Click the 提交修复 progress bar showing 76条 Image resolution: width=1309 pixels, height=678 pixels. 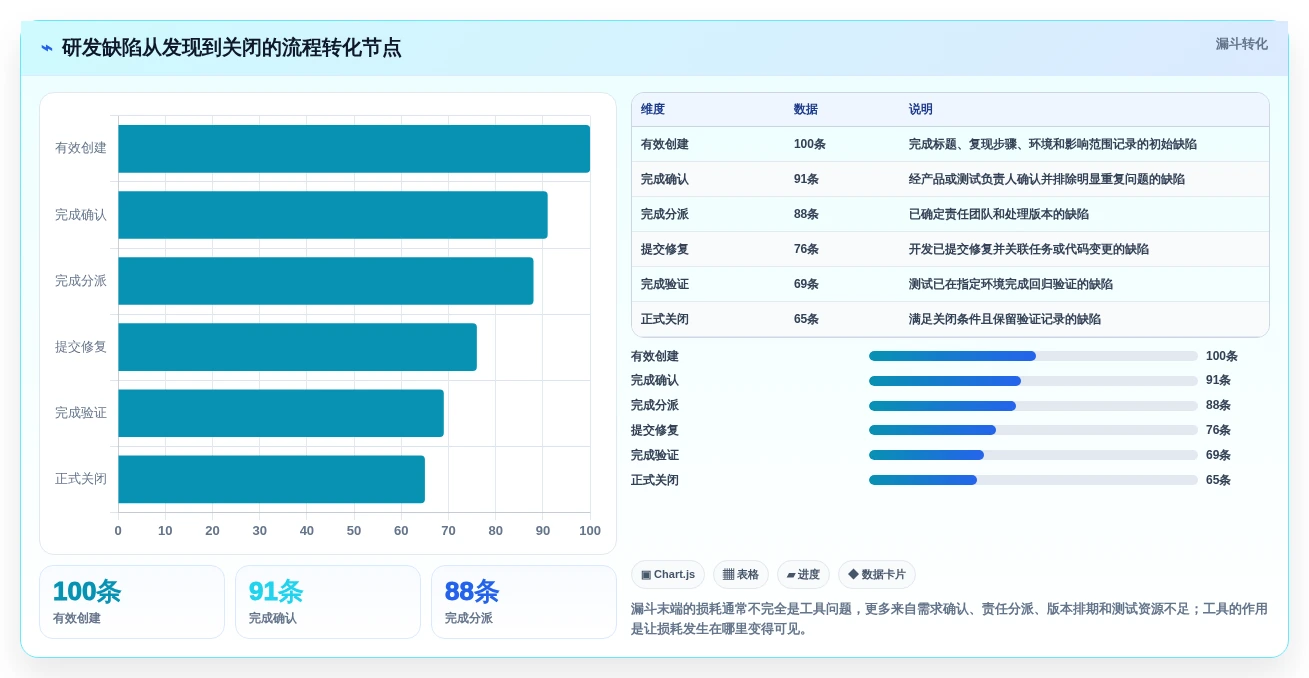click(x=1033, y=430)
